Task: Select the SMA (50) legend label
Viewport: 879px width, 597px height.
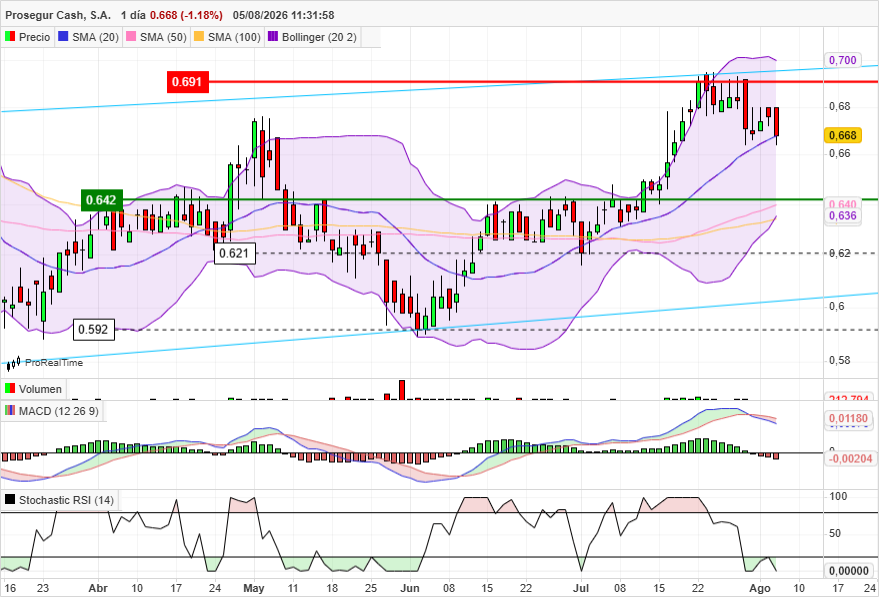Action: pos(163,37)
